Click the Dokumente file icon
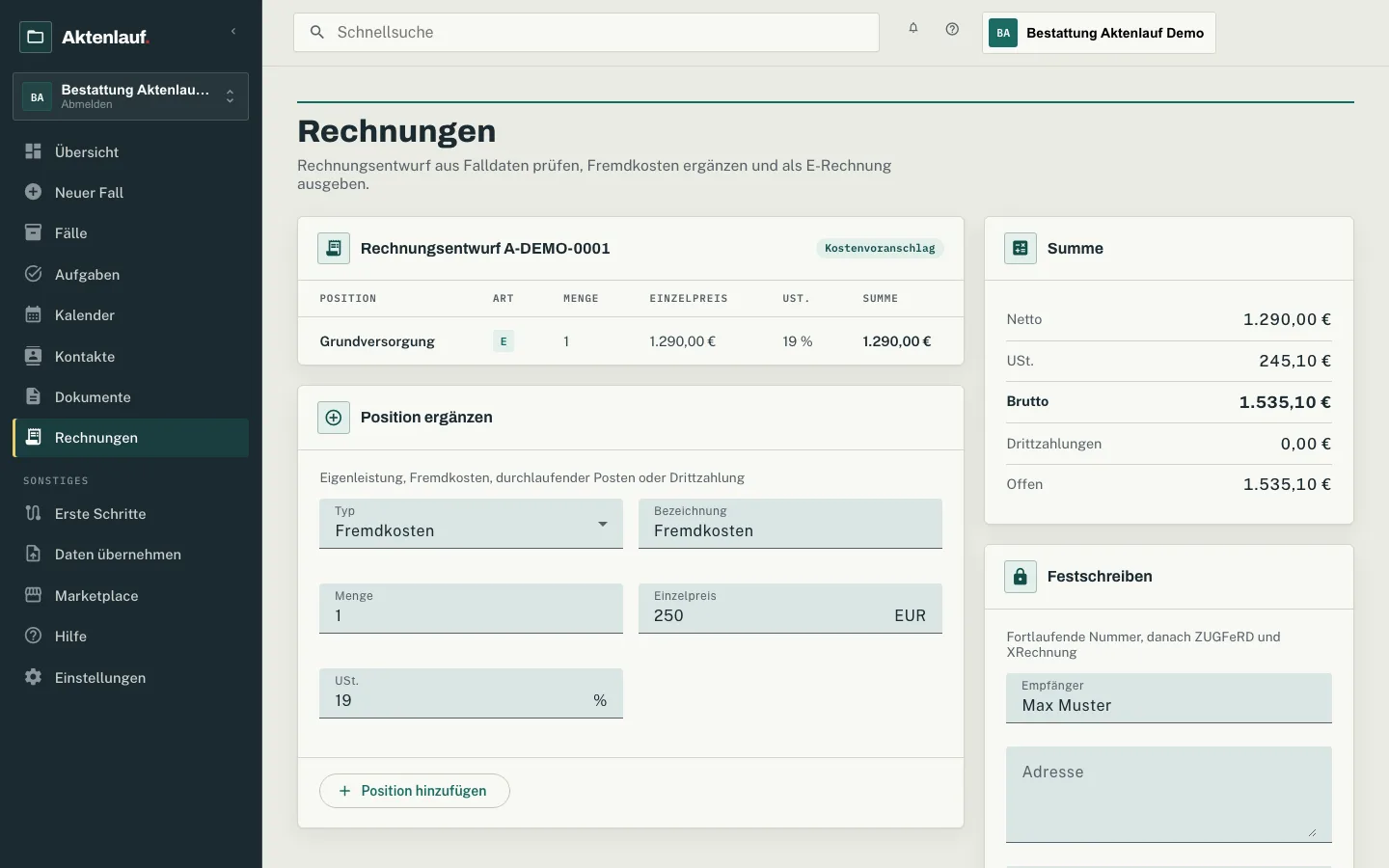The width and height of the screenshot is (1389, 868). click(x=33, y=396)
